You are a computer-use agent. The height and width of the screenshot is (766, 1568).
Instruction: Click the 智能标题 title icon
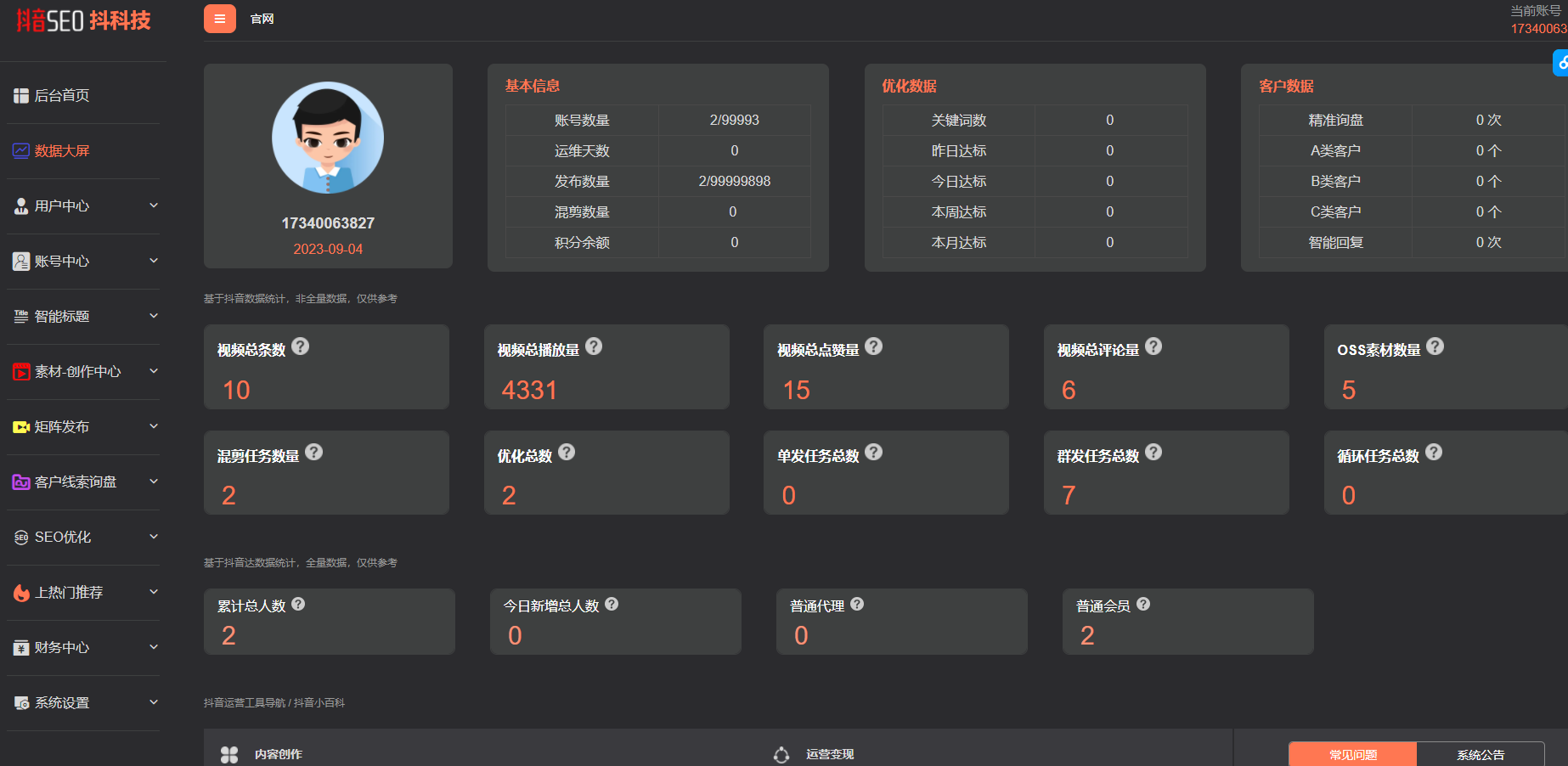(x=21, y=316)
